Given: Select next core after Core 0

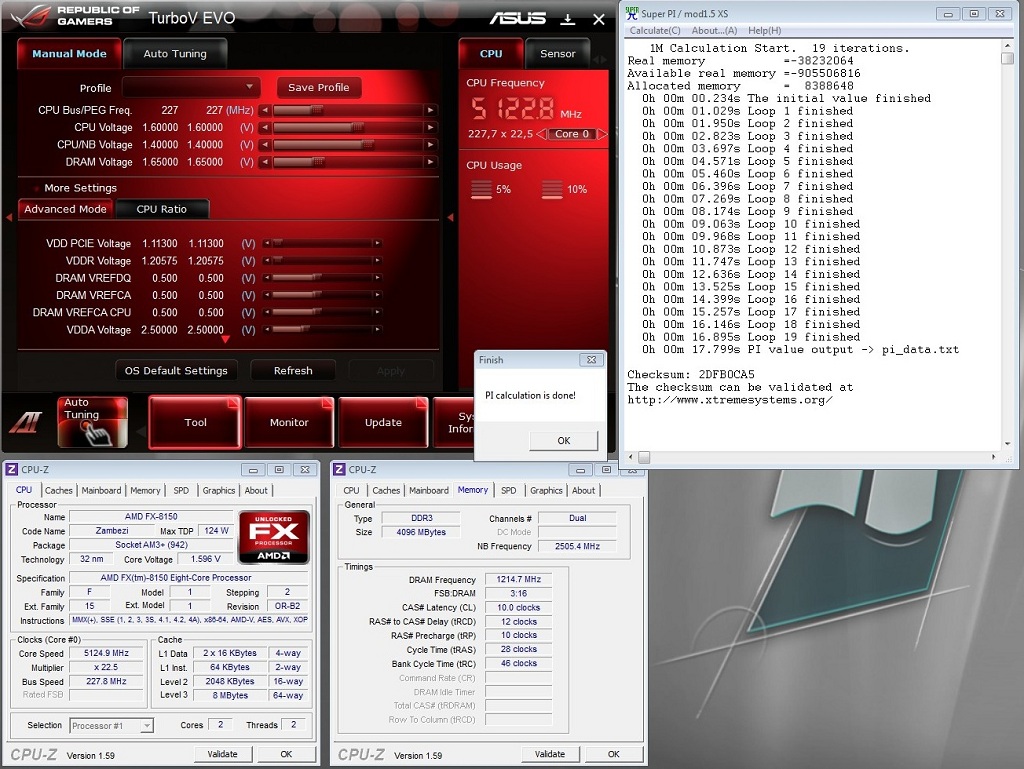Looking at the screenshot, I should [602, 134].
